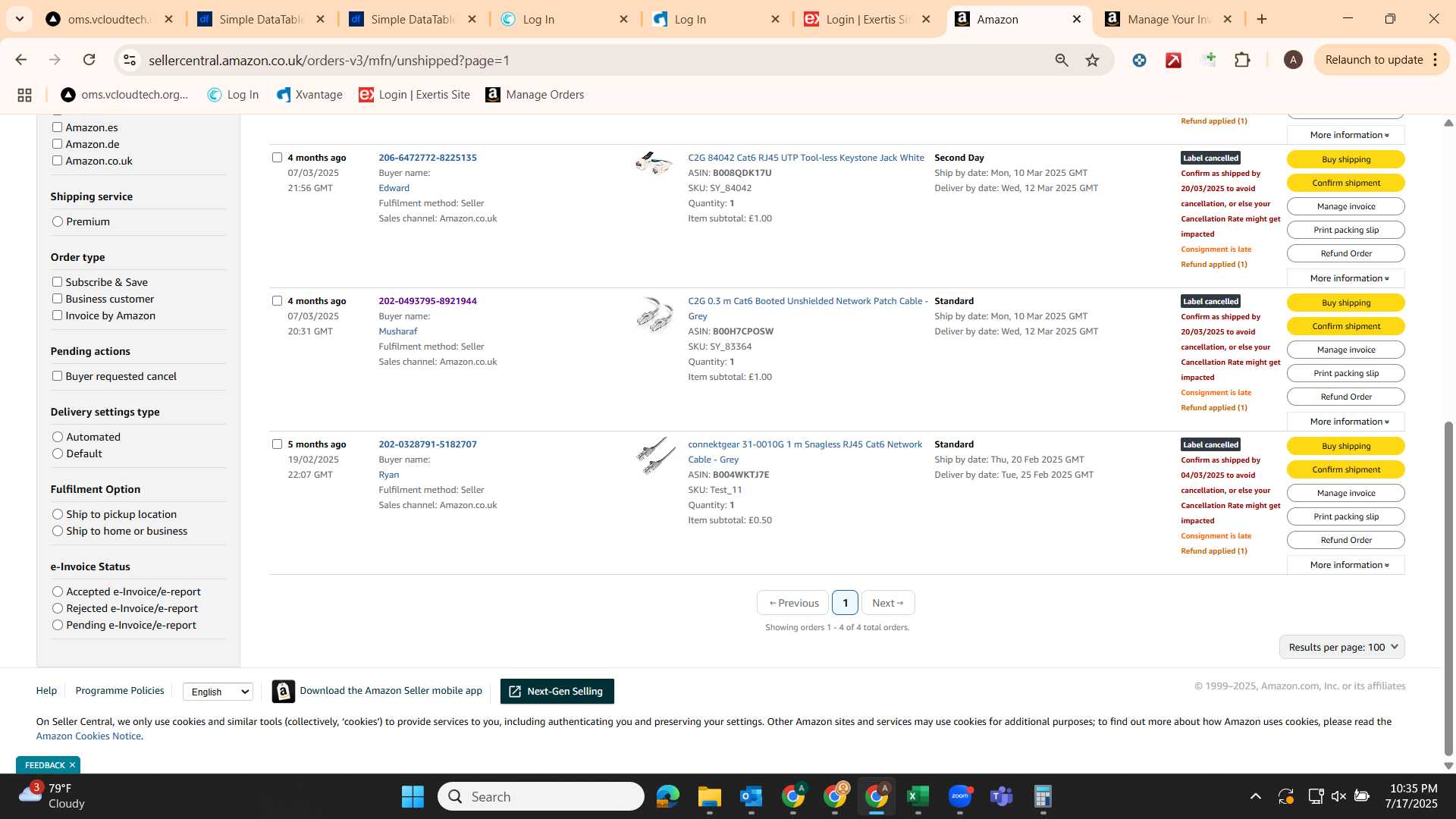The height and width of the screenshot is (819, 1456).
Task: Click the zoom magnifier icon in address bar
Action: [x=1062, y=60]
